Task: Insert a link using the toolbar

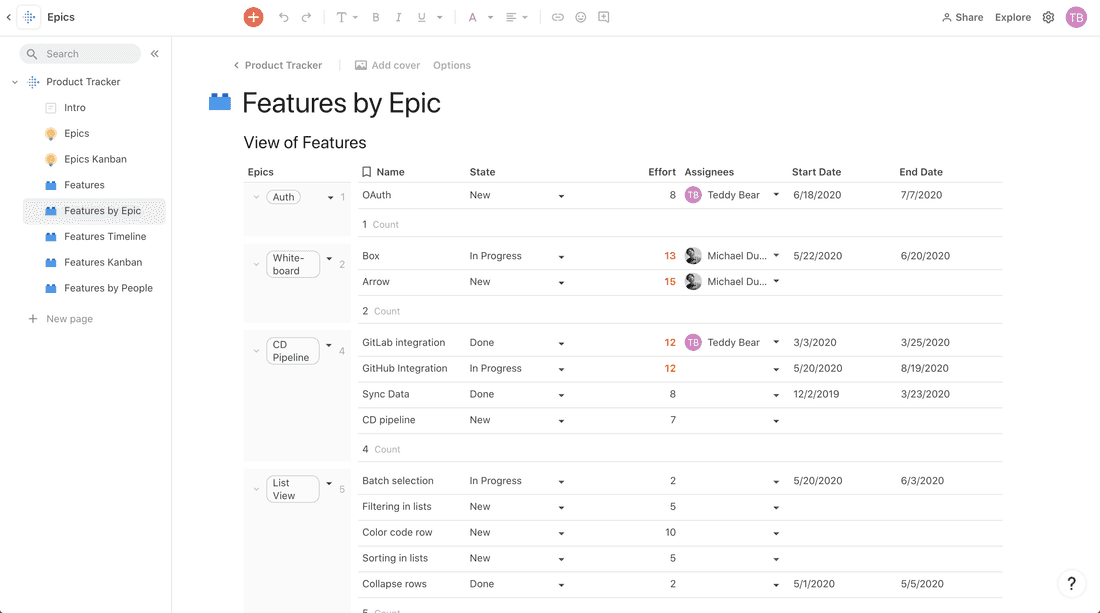Action: coord(558,17)
